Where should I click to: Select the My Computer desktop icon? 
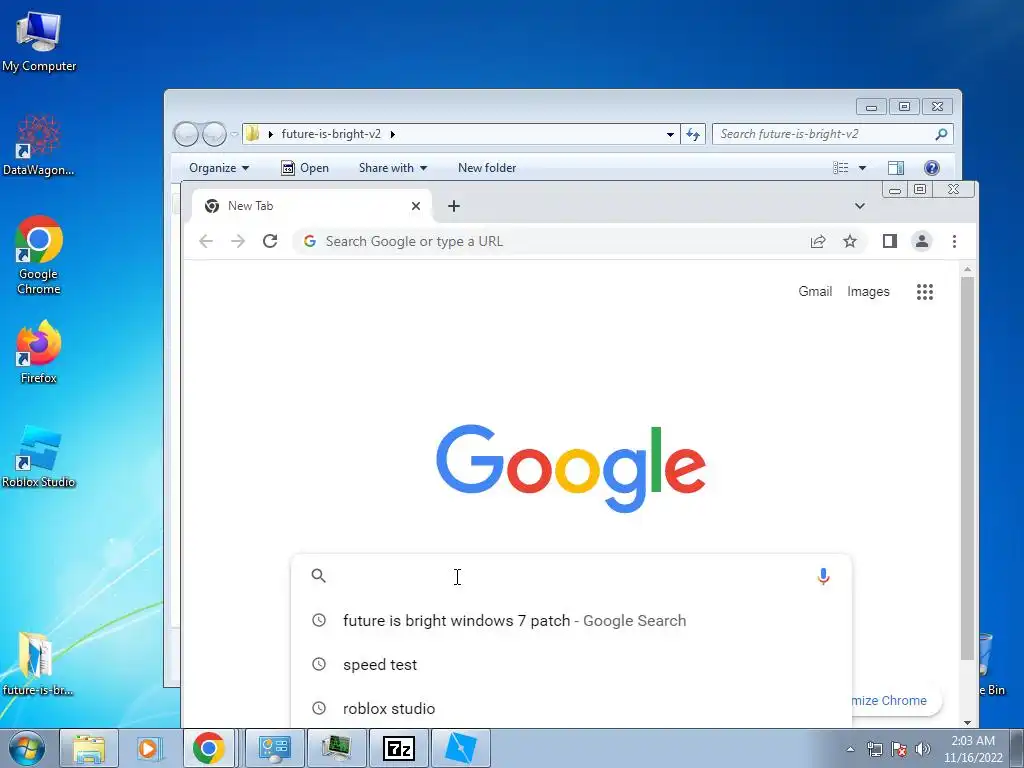[x=39, y=40]
